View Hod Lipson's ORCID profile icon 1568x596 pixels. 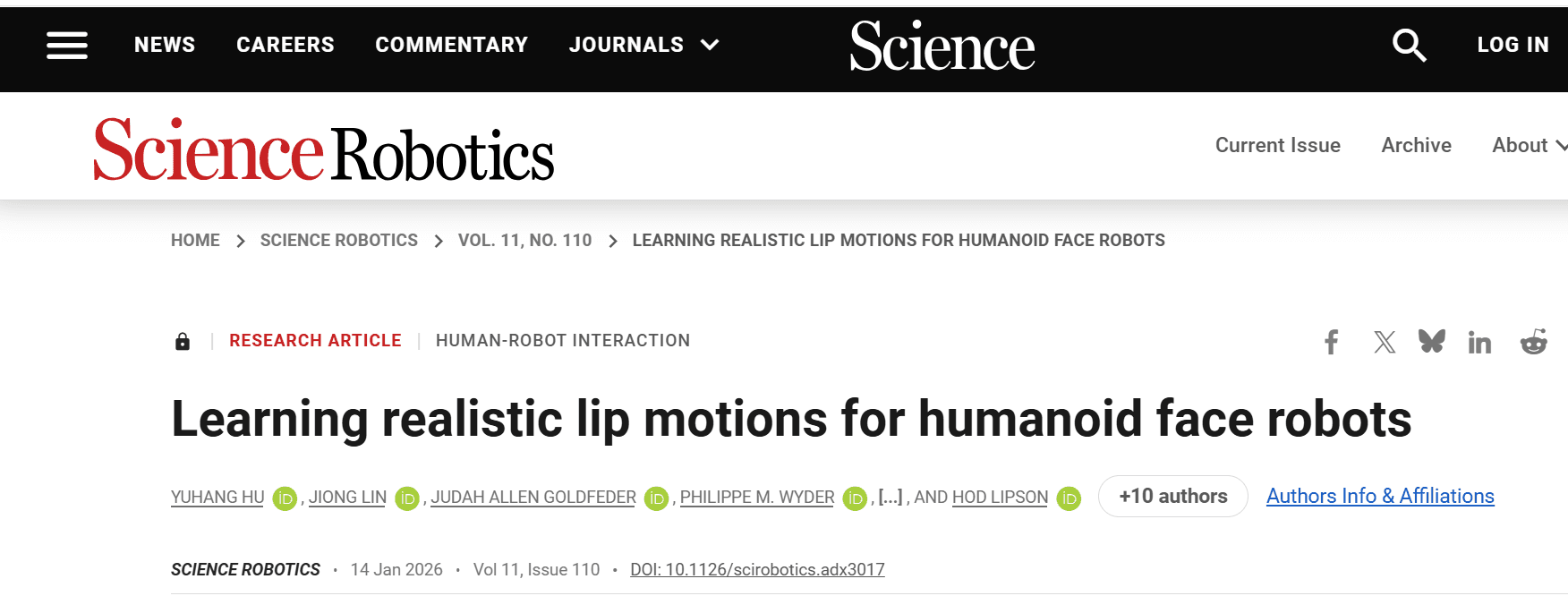[x=1067, y=498]
